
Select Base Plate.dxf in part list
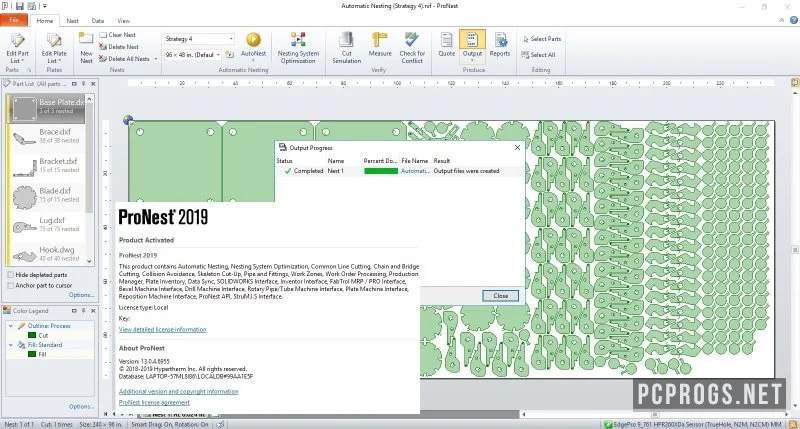point(46,108)
